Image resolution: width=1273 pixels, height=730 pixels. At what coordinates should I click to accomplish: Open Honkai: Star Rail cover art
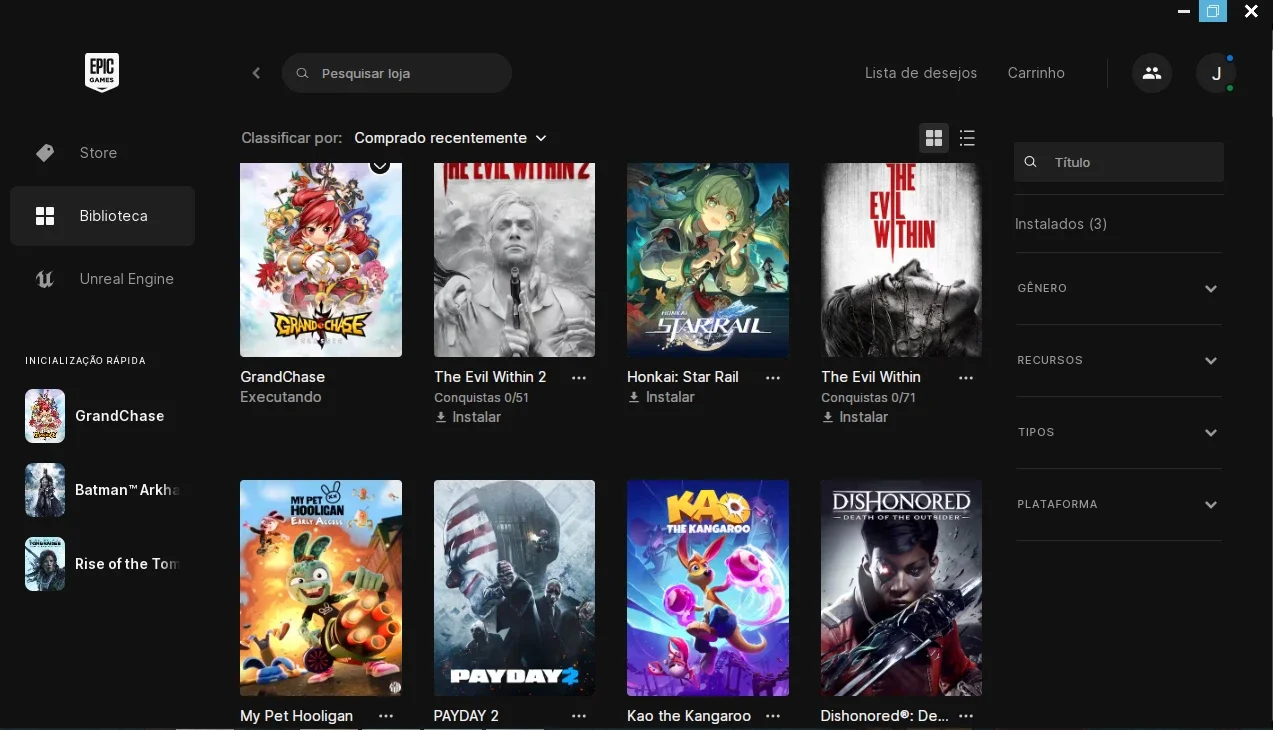[x=708, y=260]
